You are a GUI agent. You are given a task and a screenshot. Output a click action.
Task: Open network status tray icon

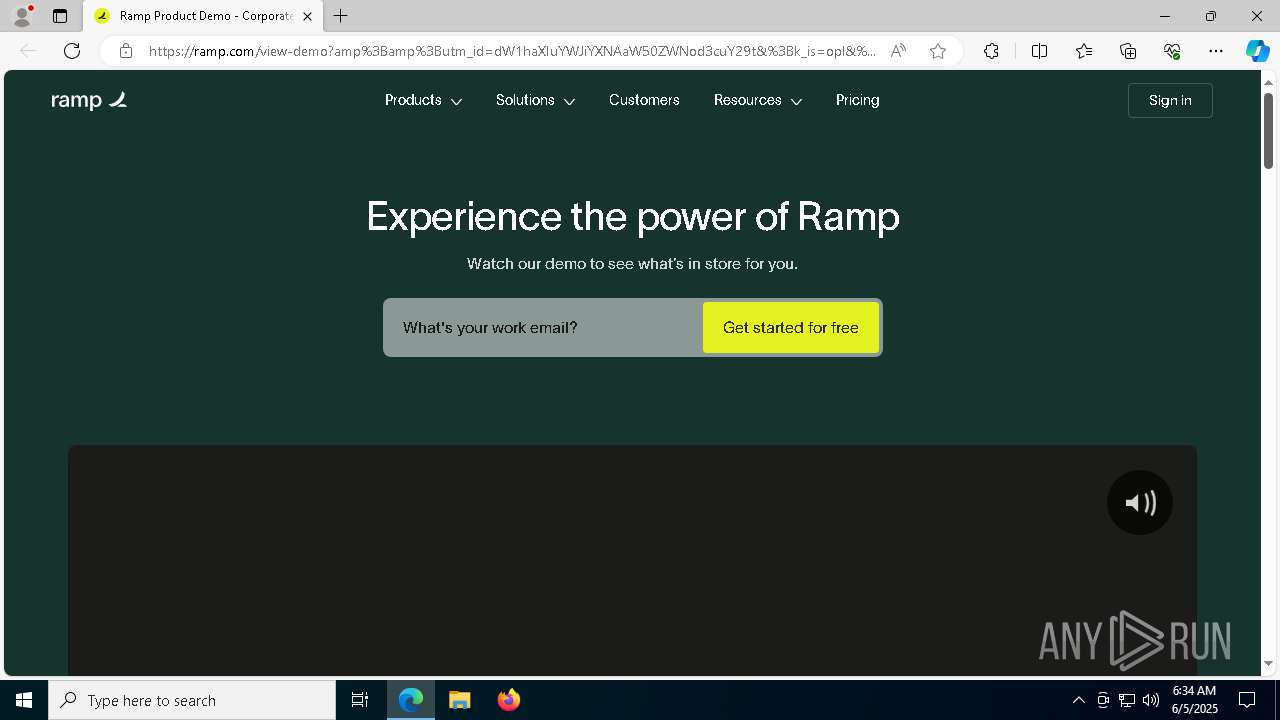point(1127,700)
